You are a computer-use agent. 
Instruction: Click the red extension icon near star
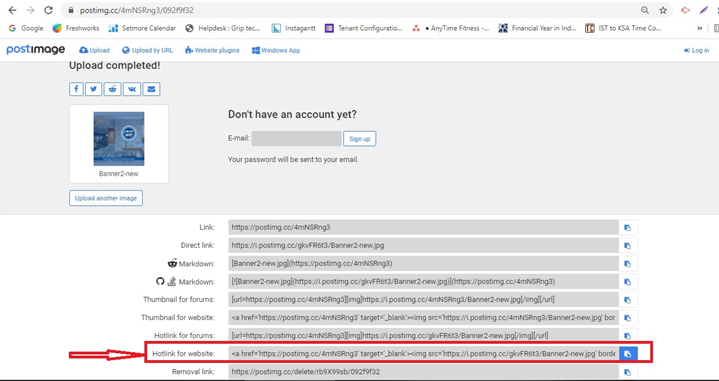[686, 10]
